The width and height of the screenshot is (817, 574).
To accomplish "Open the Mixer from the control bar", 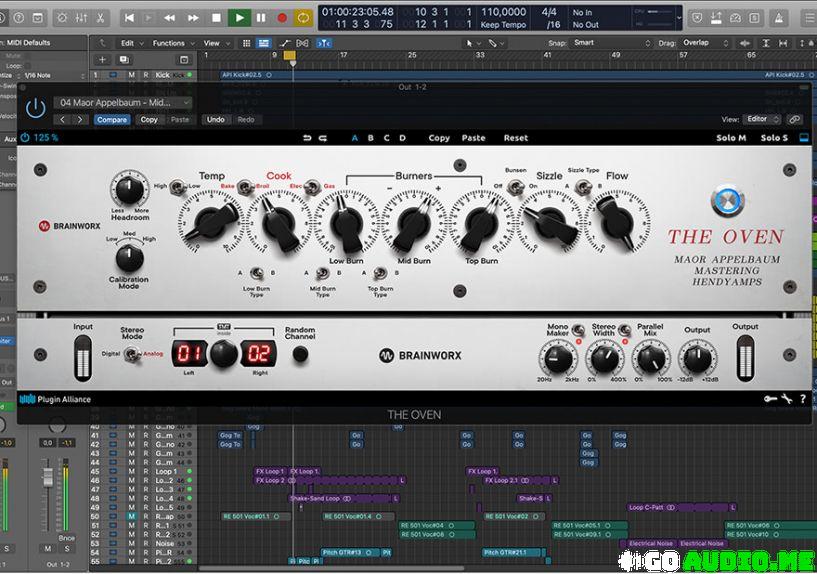I will pyautogui.click(x=81, y=18).
